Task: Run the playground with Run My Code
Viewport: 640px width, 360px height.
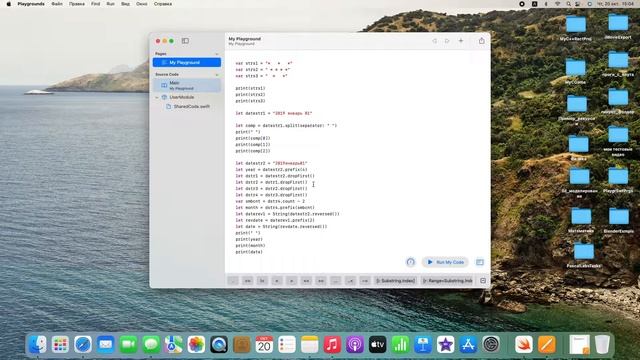Action: coord(445,262)
